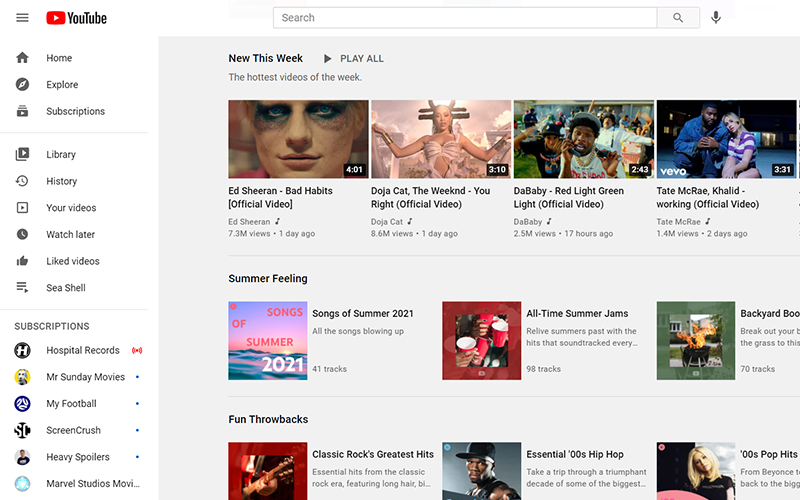Viewport: 800px width, 500px height.
Task: Click the Hospital Records live indicator
Action: (x=137, y=351)
